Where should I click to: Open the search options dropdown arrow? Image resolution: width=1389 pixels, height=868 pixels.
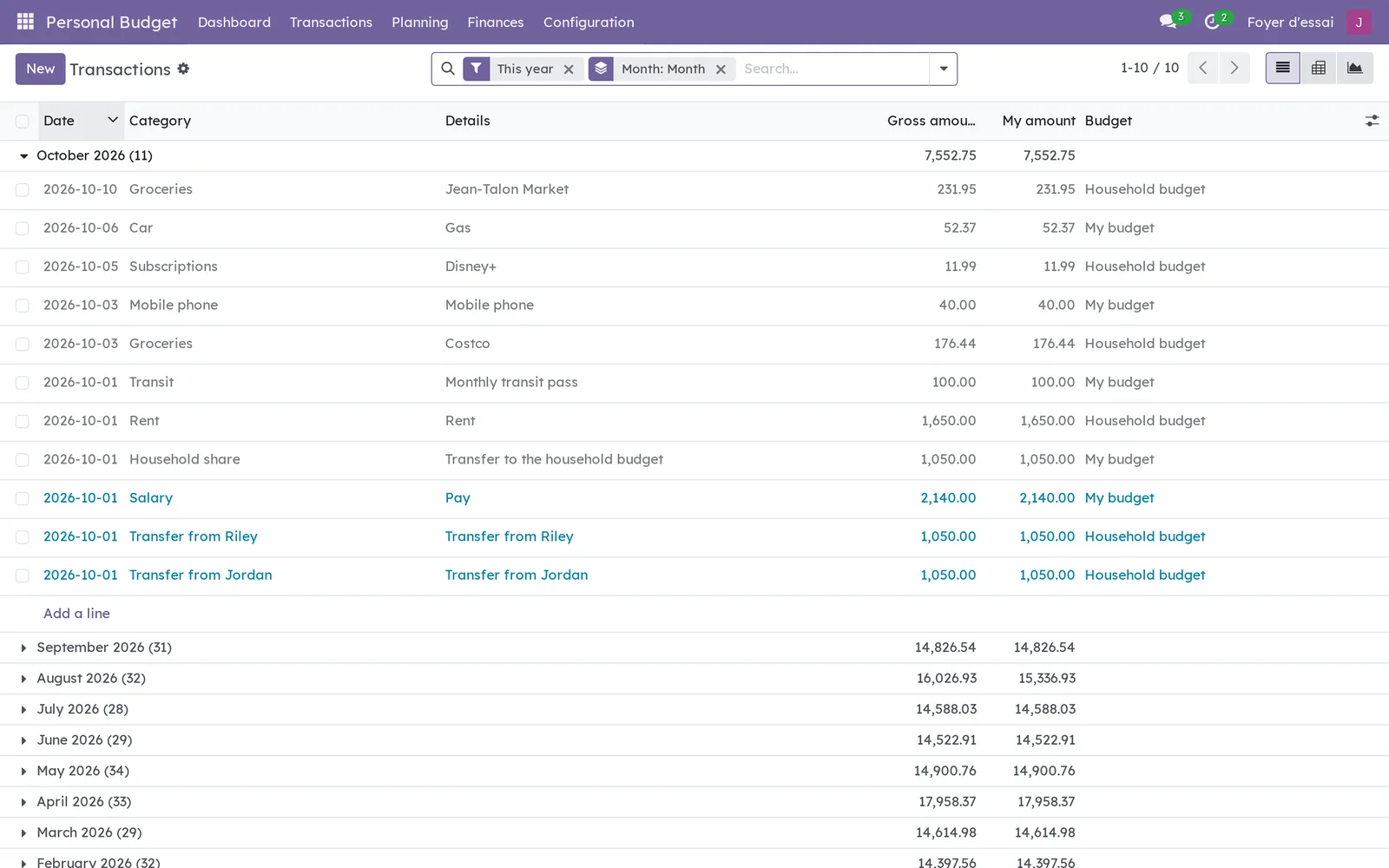click(x=943, y=69)
